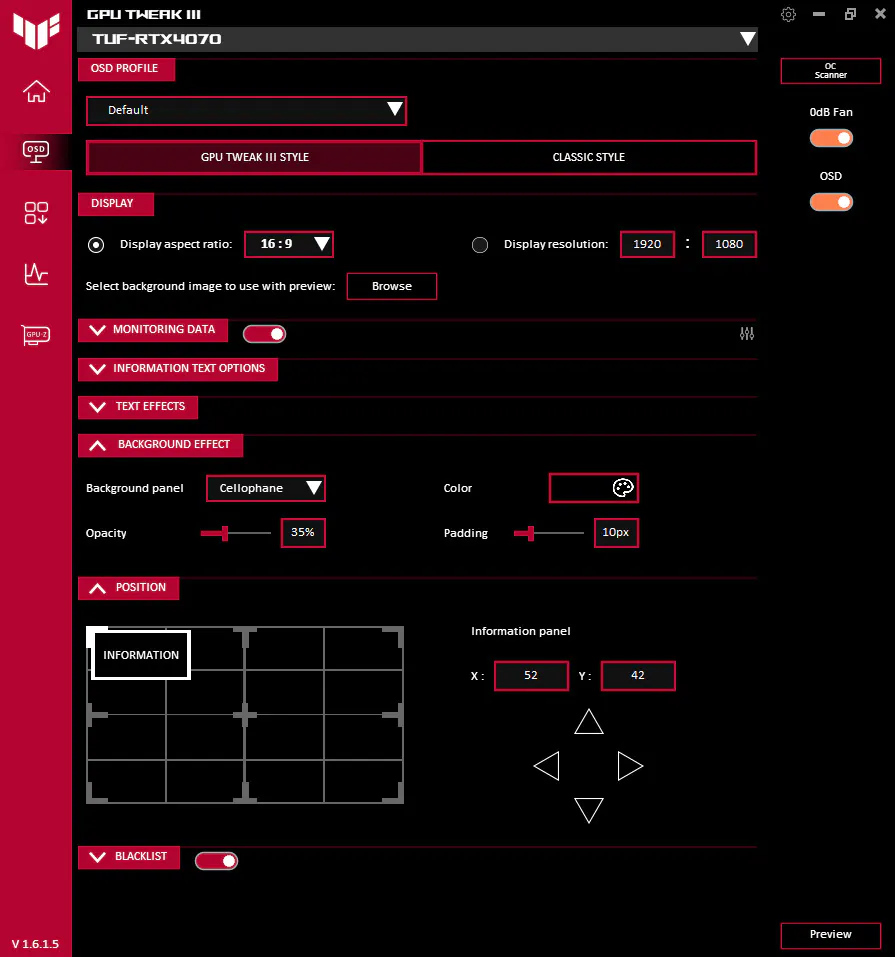Viewport: 895px width, 957px height.
Task: Switch to GPU Tweak III Style tab
Action: (x=255, y=157)
